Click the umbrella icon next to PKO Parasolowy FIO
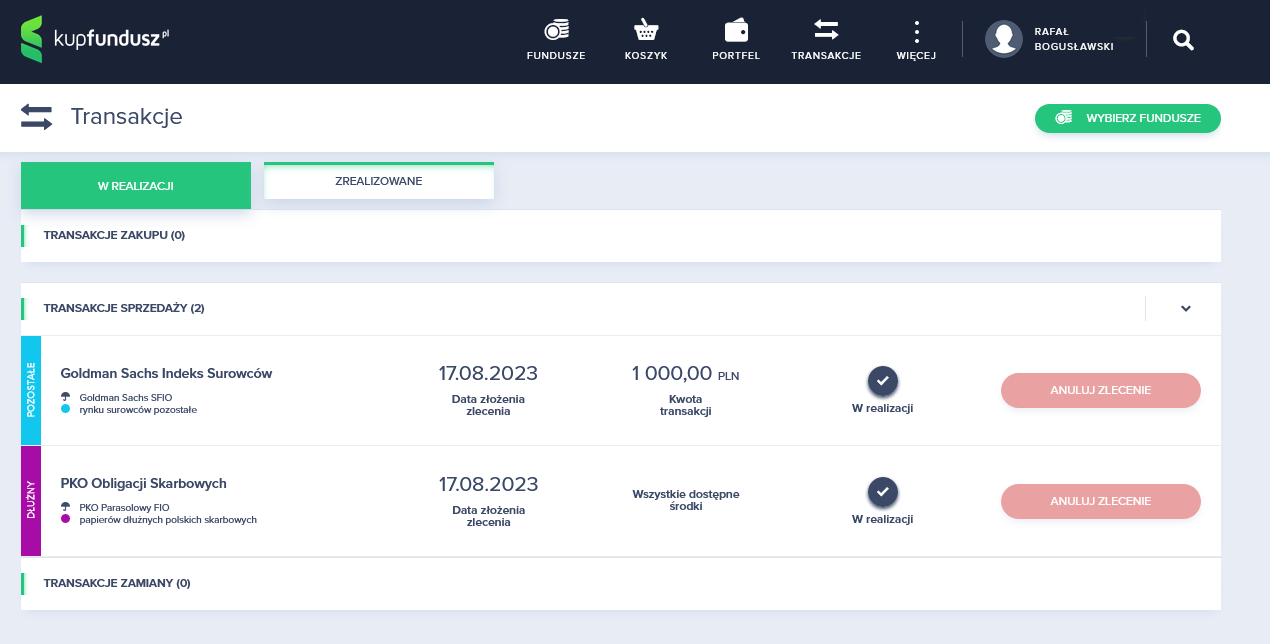The image size is (1270, 644). (65, 507)
